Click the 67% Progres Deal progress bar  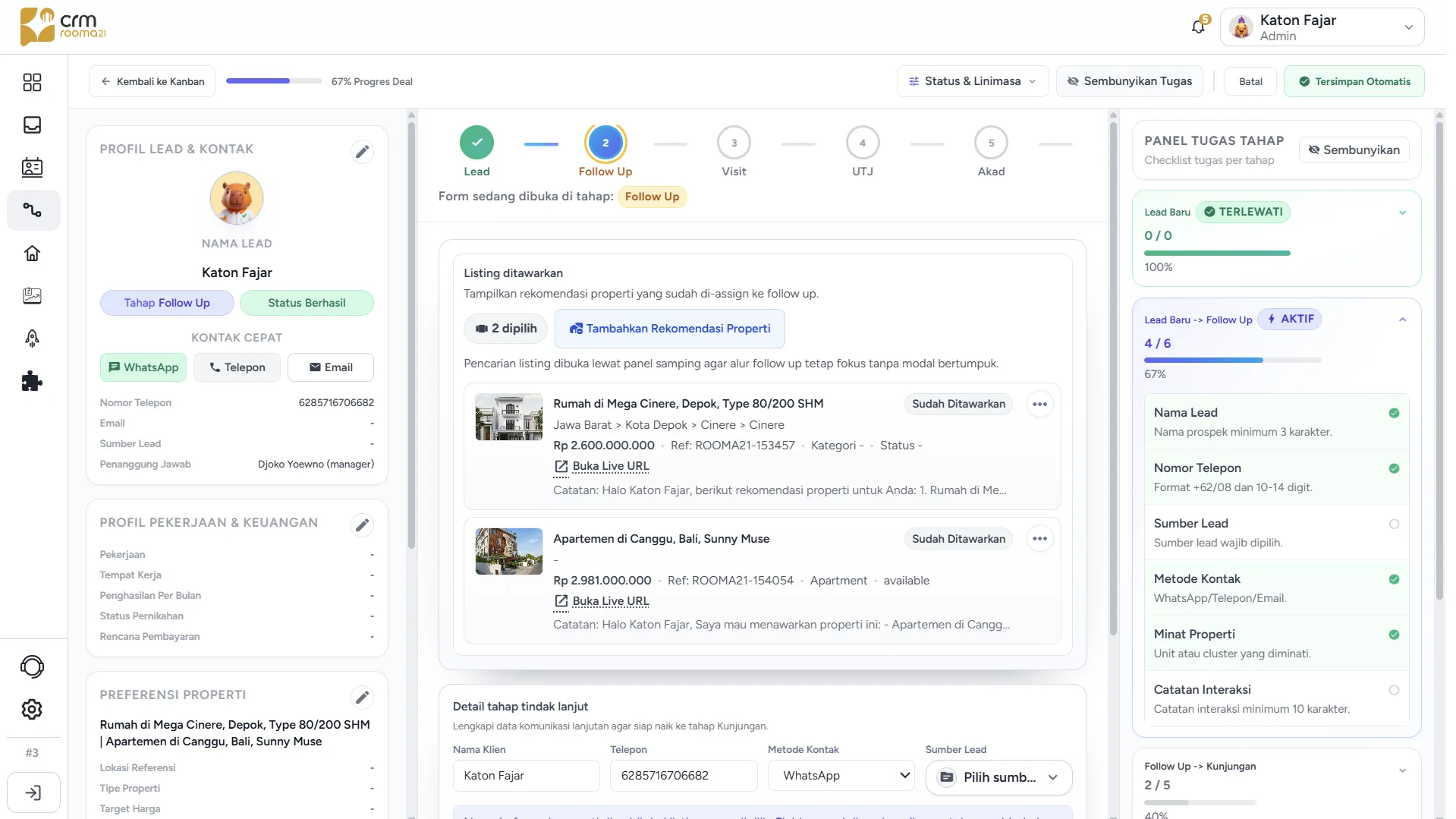(273, 81)
